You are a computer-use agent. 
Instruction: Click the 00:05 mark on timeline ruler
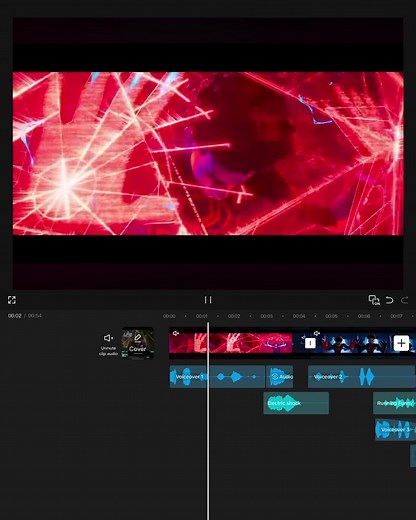[x=331, y=316]
